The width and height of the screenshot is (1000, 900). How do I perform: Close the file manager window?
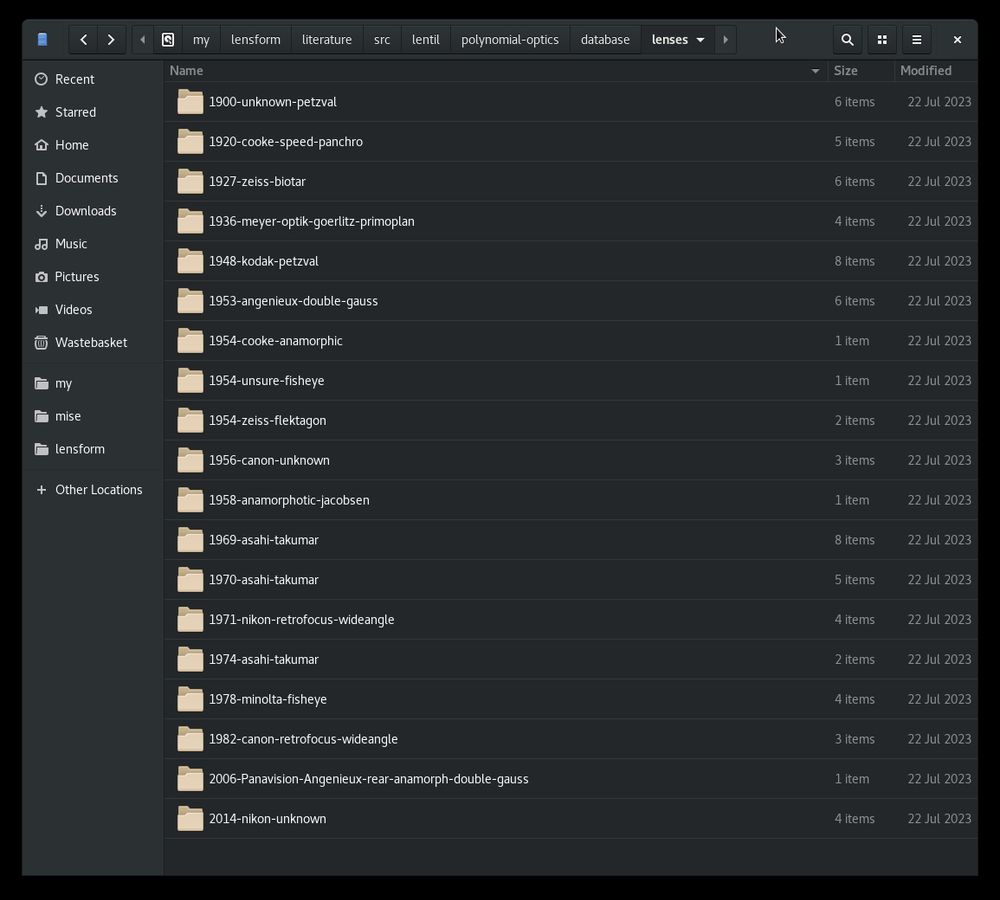957,40
